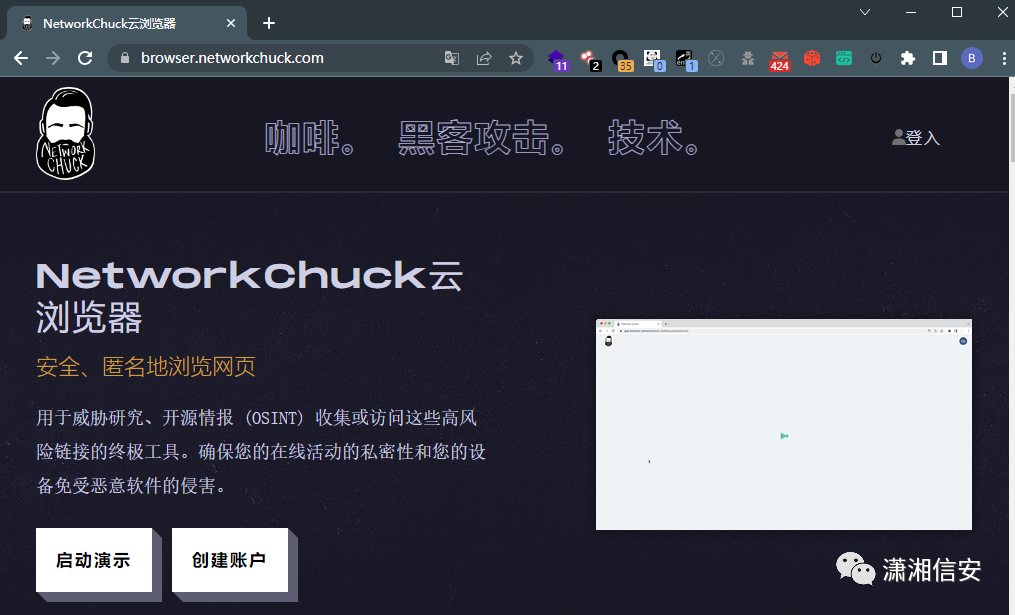
Task: Open the red cube extension
Action: click(x=812, y=58)
